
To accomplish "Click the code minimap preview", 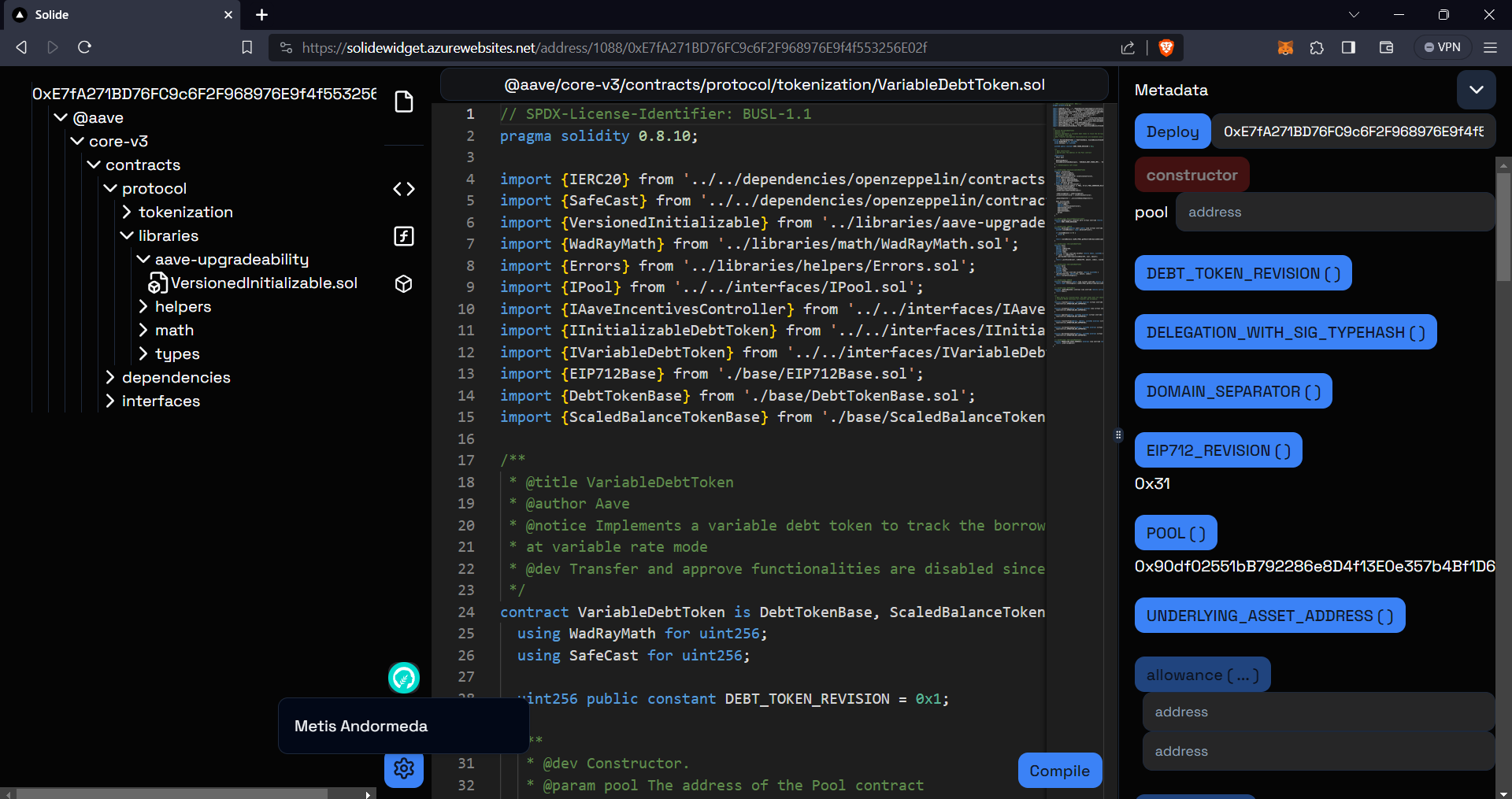I will pyautogui.click(x=1079, y=224).
